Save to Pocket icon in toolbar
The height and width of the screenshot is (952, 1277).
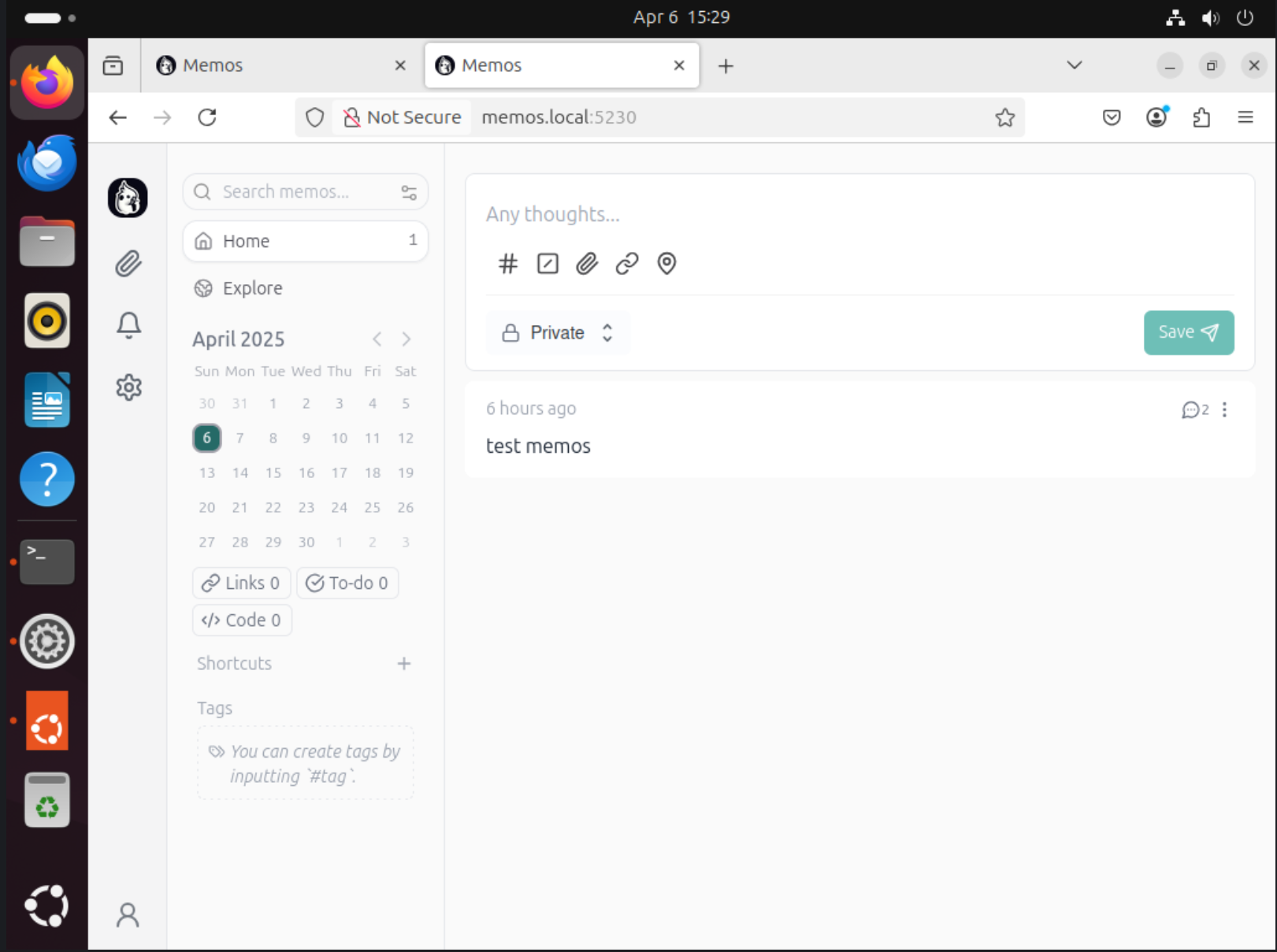pyautogui.click(x=1112, y=117)
